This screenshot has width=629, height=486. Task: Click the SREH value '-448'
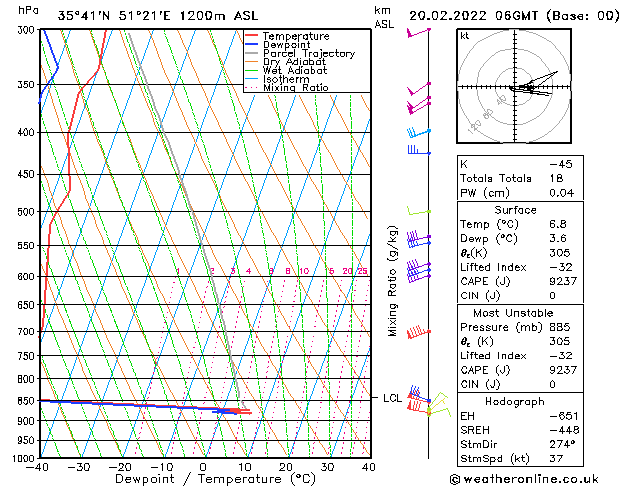point(564,430)
